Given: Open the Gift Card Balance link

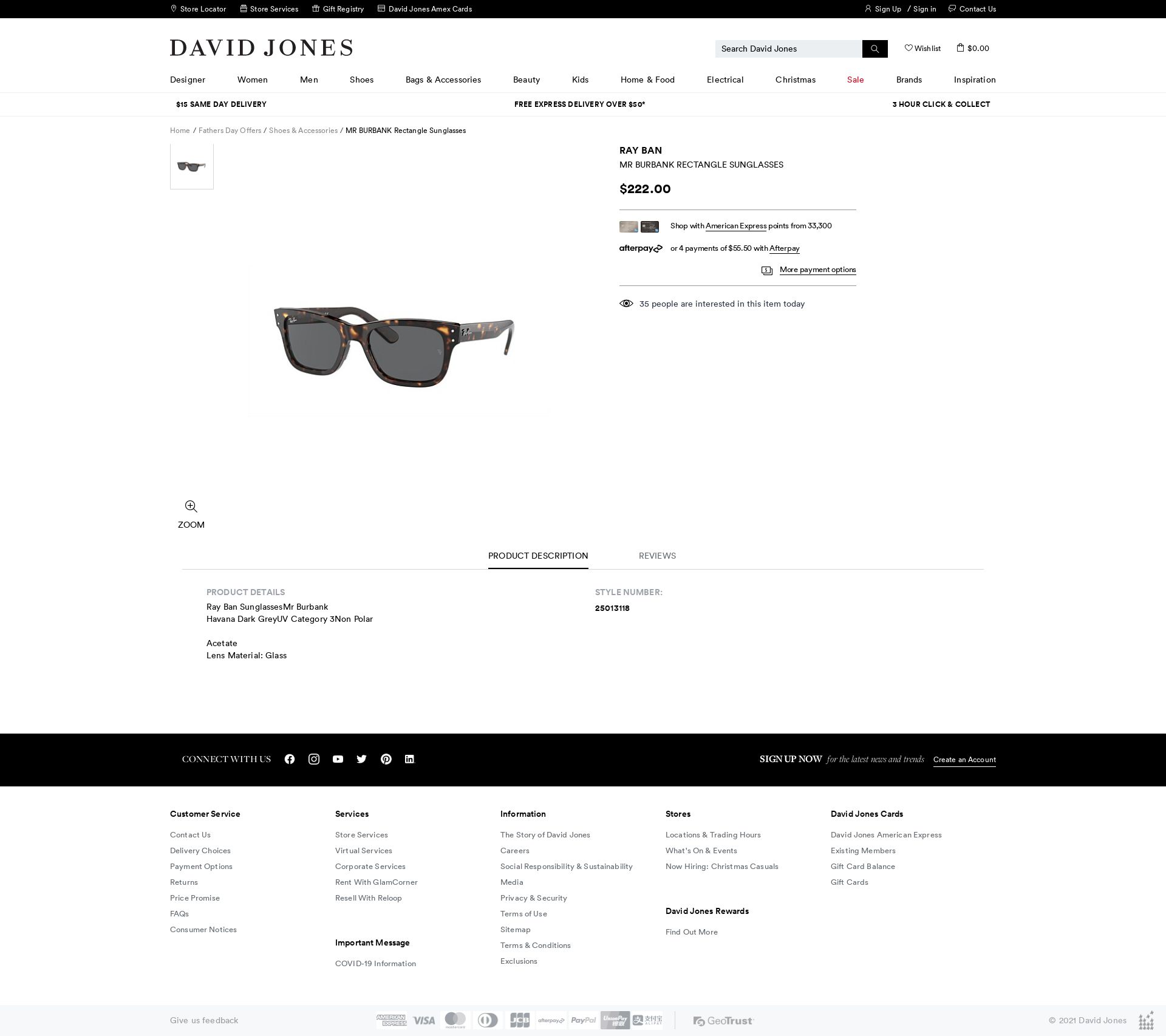Looking at the screenshot, I should coord(863,867).
